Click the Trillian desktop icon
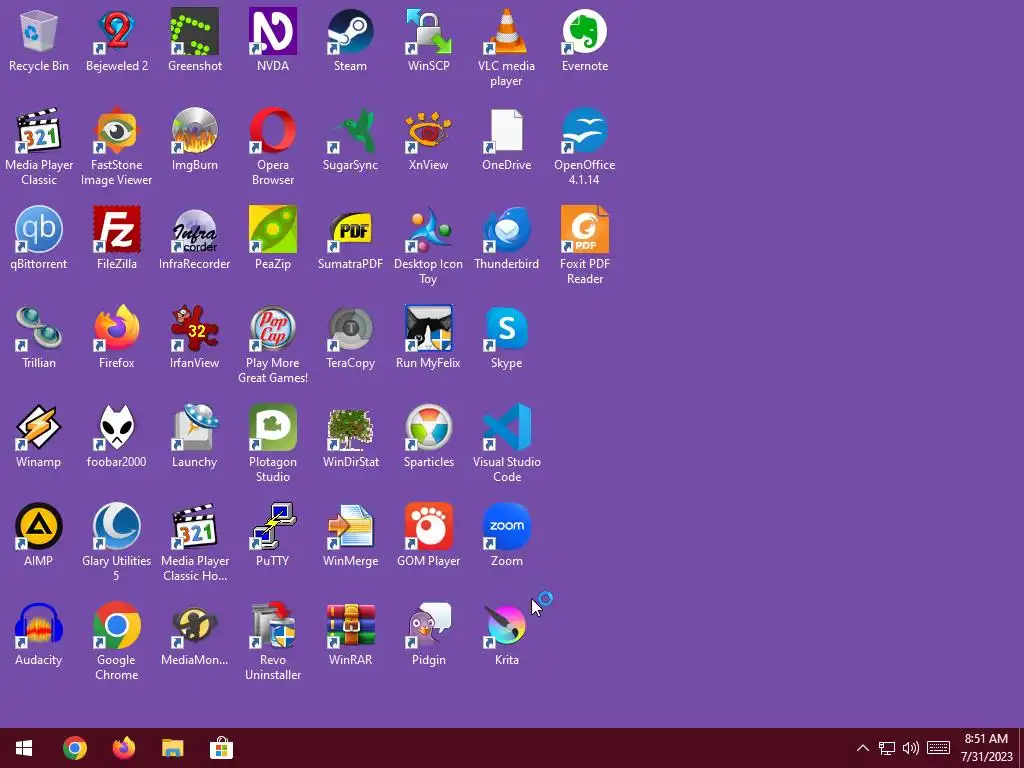The image size is (1024, 768). pyautogui.click(x=39, y=328)
